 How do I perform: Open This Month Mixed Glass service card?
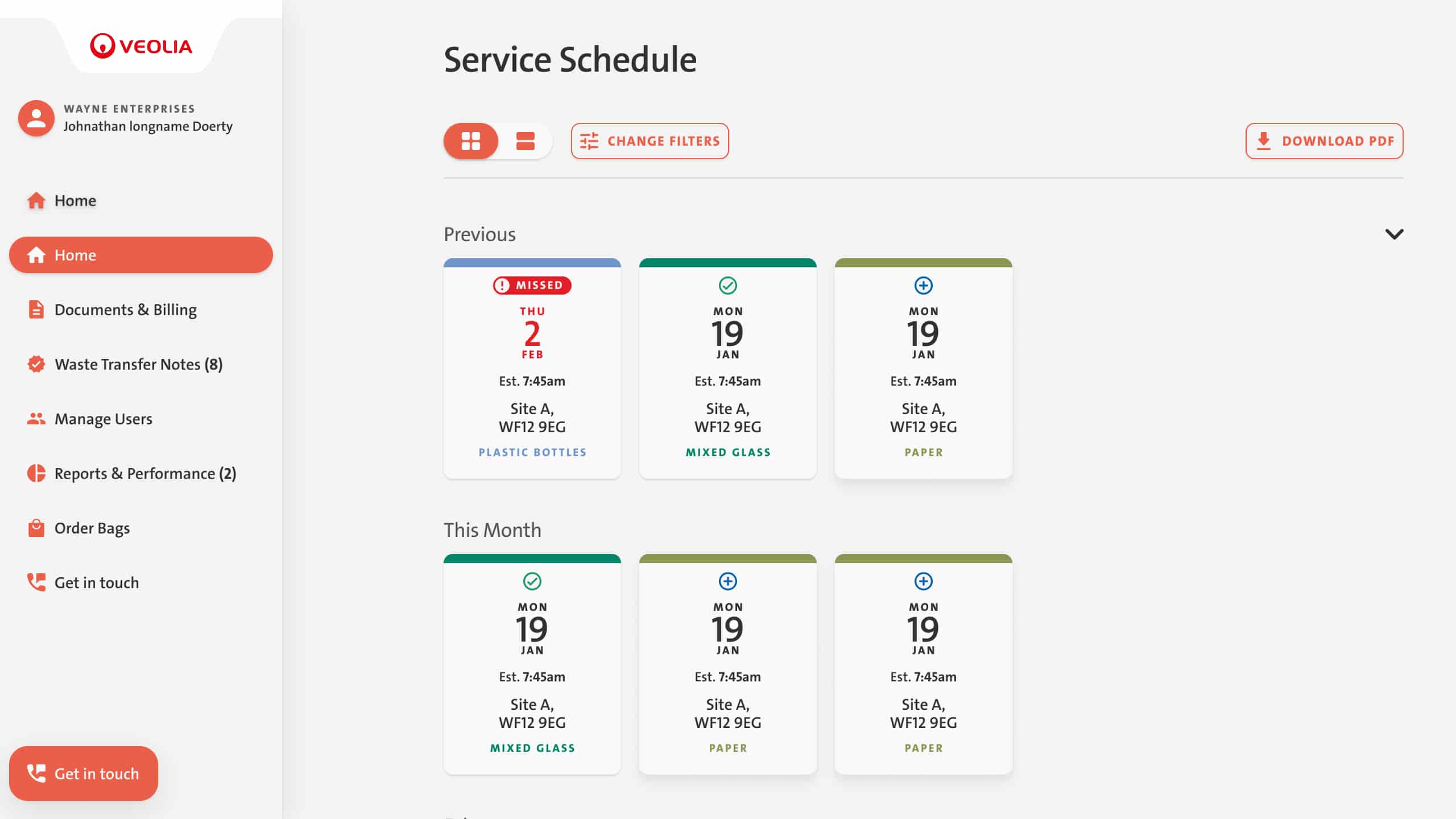[x=532, y=665]
